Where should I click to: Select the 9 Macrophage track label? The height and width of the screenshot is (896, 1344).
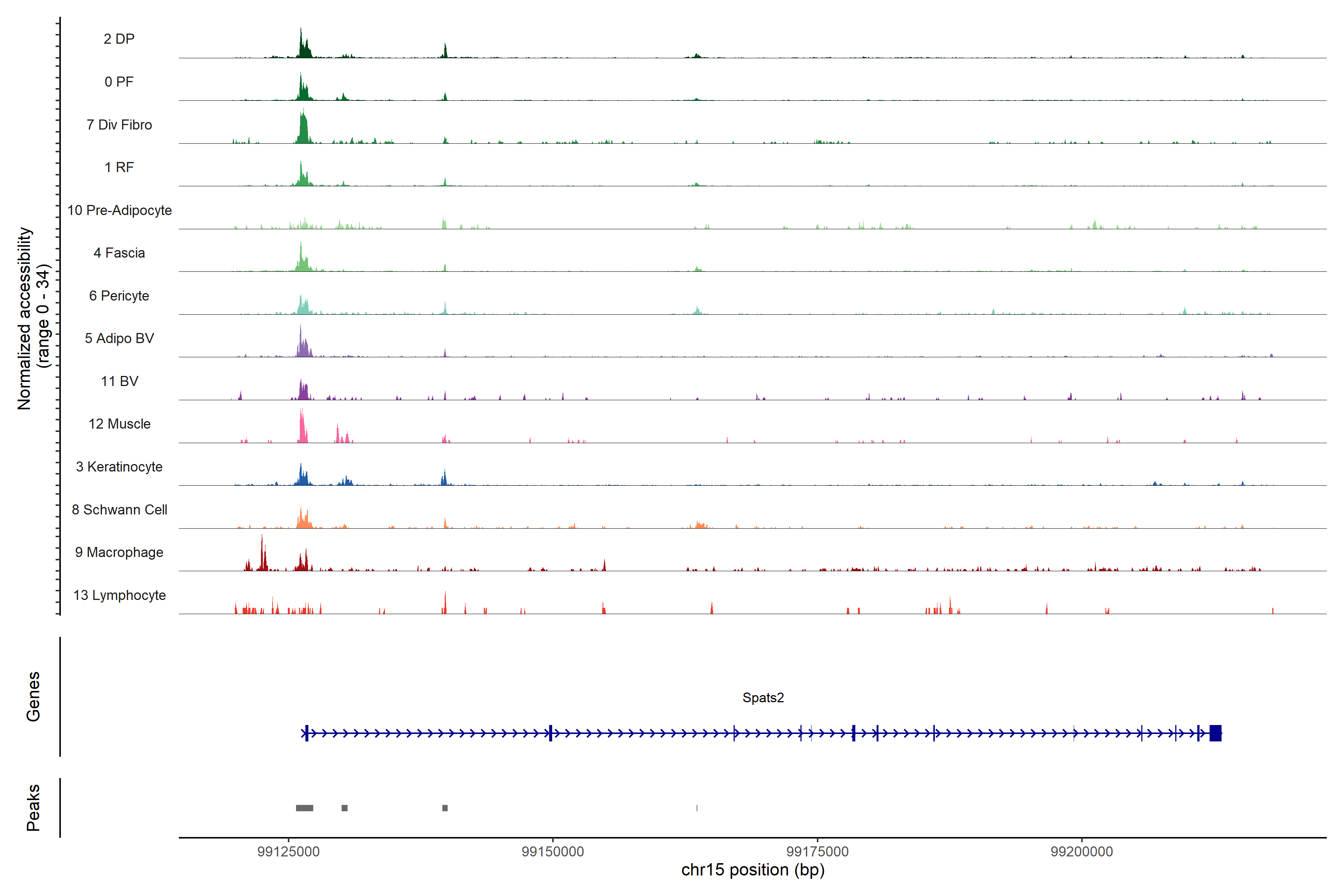click(x=119, y=553)
